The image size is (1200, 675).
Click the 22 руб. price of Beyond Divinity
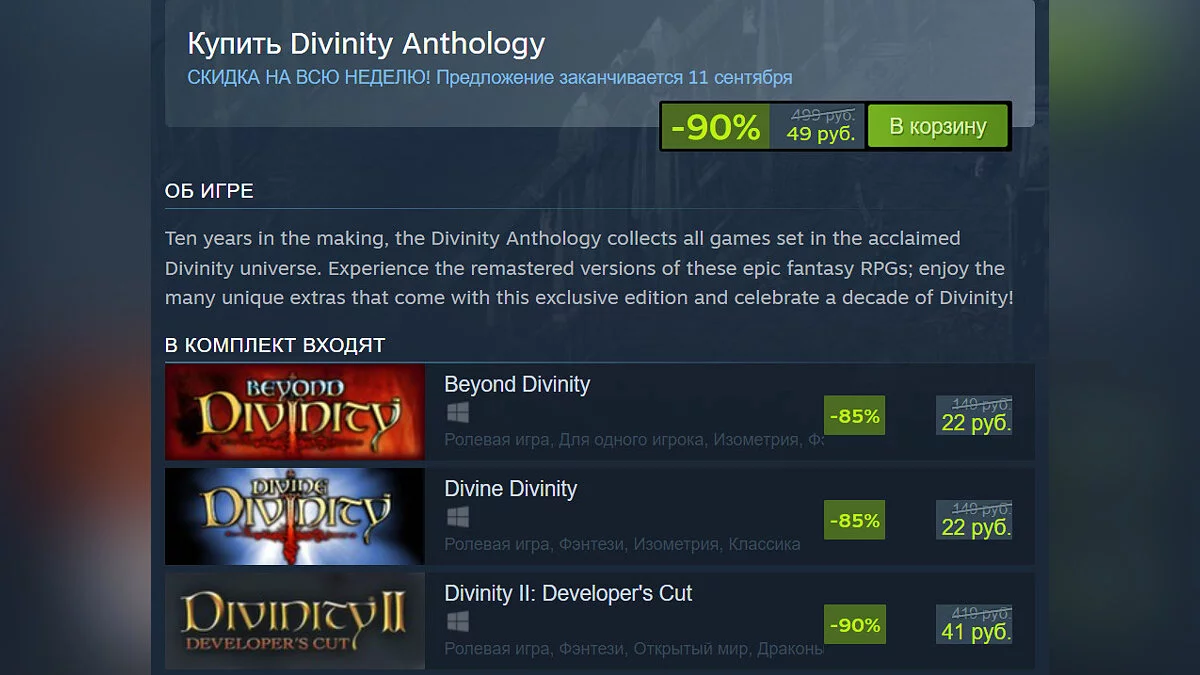tap(976, 423)
